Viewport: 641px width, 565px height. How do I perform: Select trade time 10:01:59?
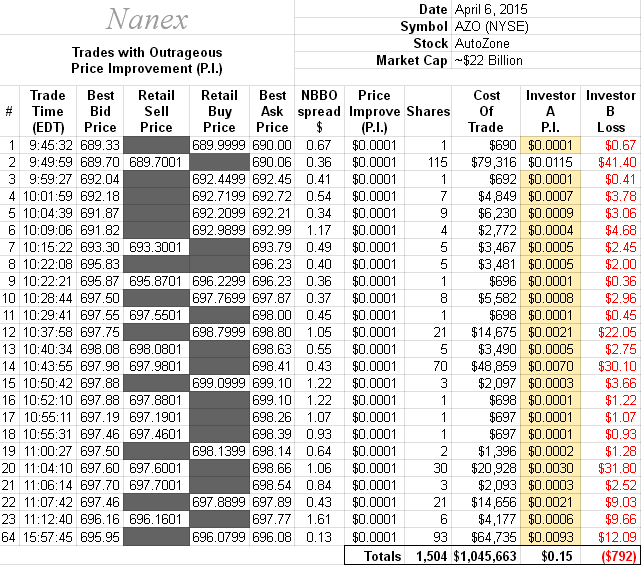(48, 196)
